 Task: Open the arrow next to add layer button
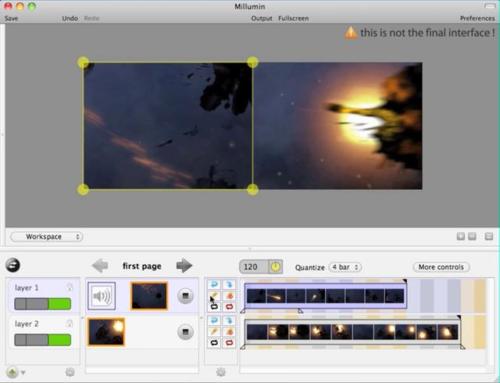23,372
